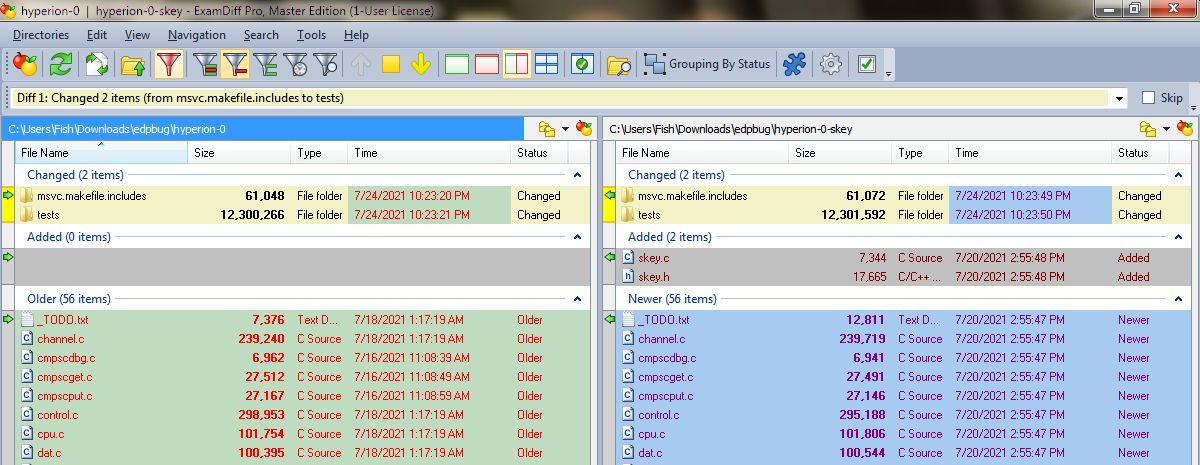Screen dimensions: 1200x465
Task: Toggle the green checkmark toolbar button
Action: pyautogui.click(x=867, y=64)
